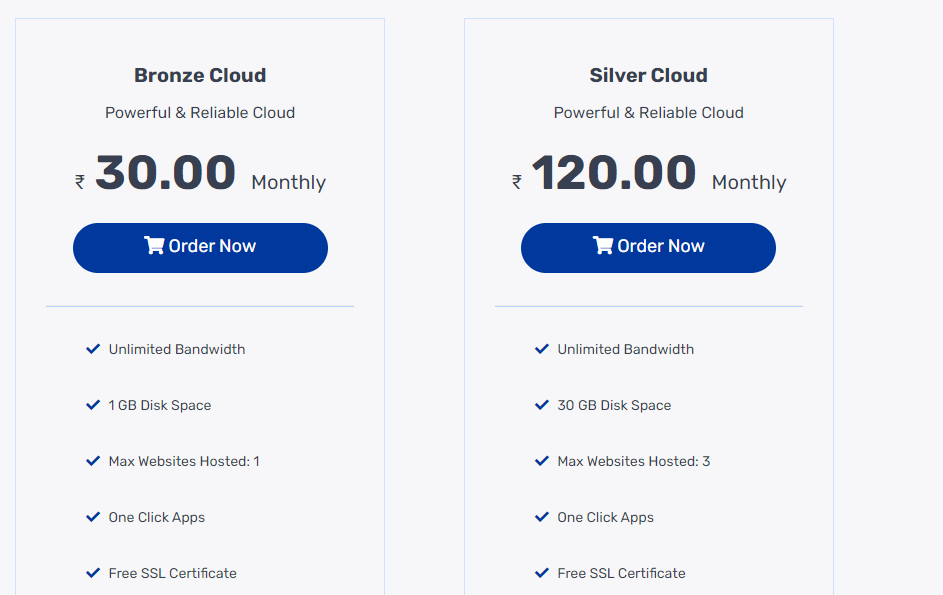Click the 120.00 price on Silver plan
The height and width of the screenshot is (595, 943).
(613, 173)
